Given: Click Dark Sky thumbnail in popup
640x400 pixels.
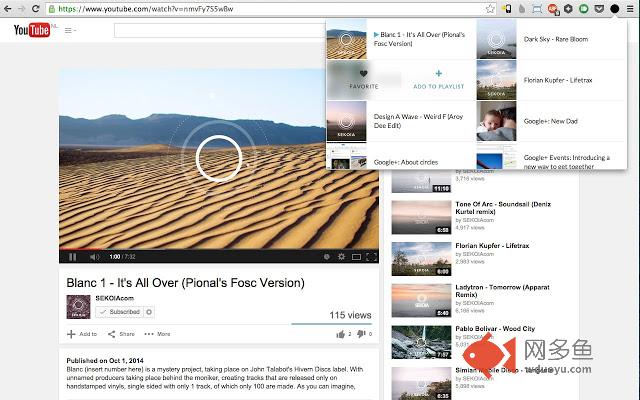Looking at the screenshot, I should tap(496, 39).
